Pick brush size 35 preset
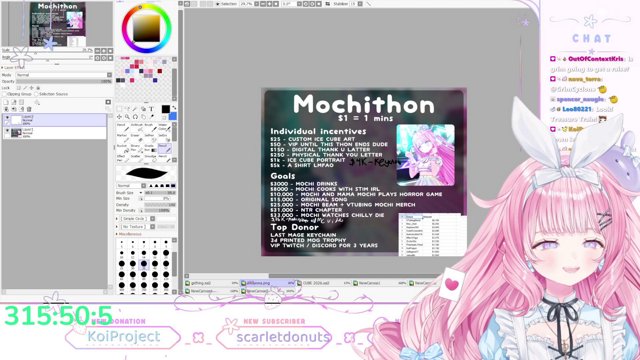 144,265
